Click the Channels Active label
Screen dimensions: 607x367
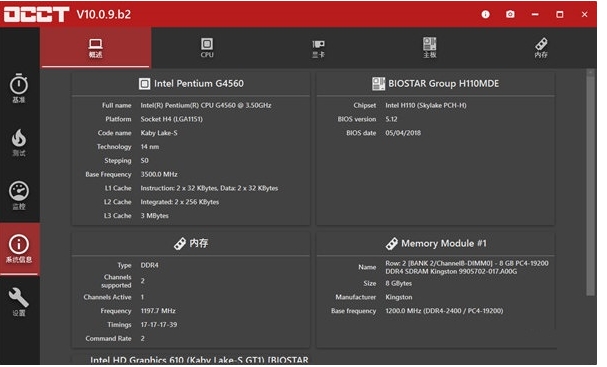(x=107, y=297)
